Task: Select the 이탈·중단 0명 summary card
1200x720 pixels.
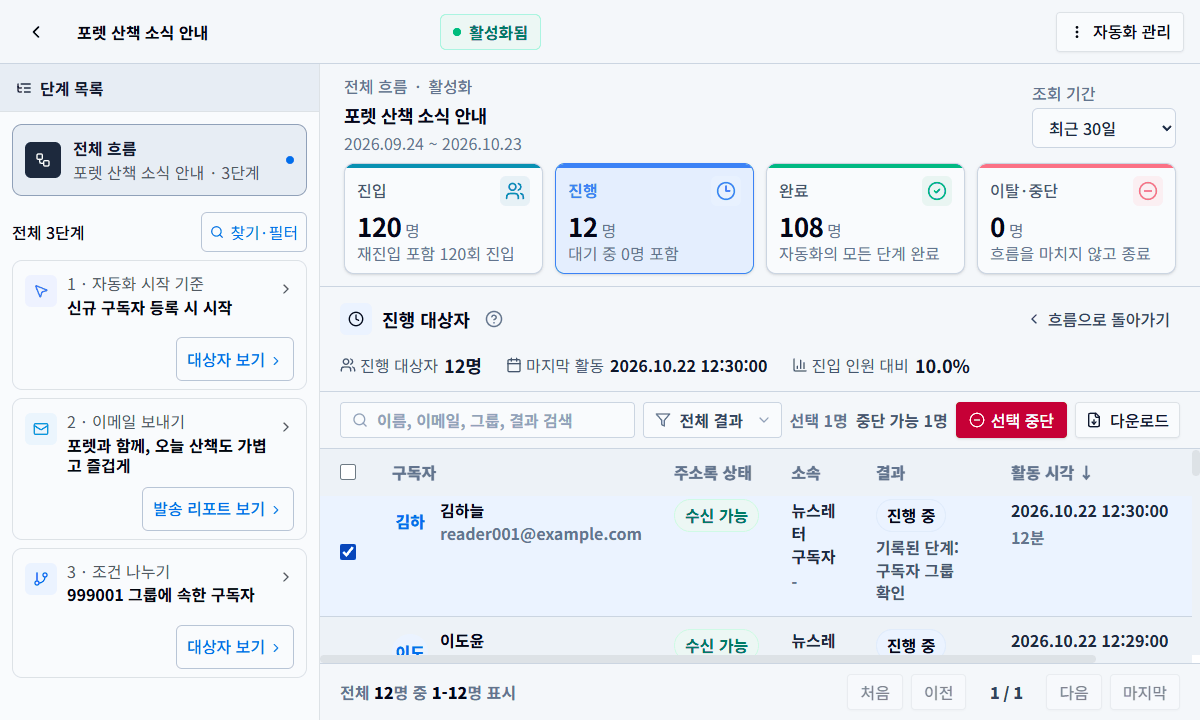Action: point(1076,219)
